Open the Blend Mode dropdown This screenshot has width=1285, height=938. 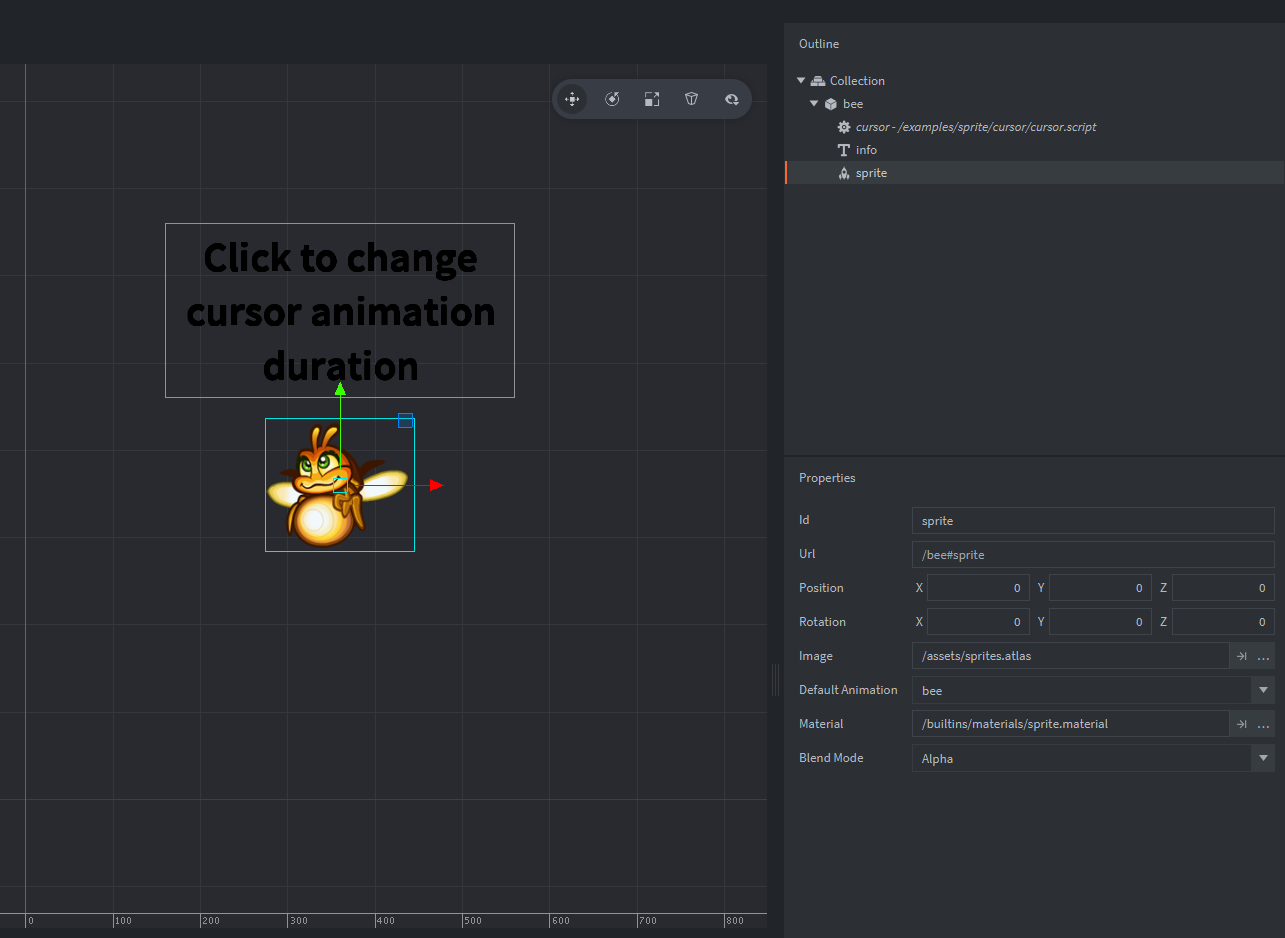[1263, 758]
